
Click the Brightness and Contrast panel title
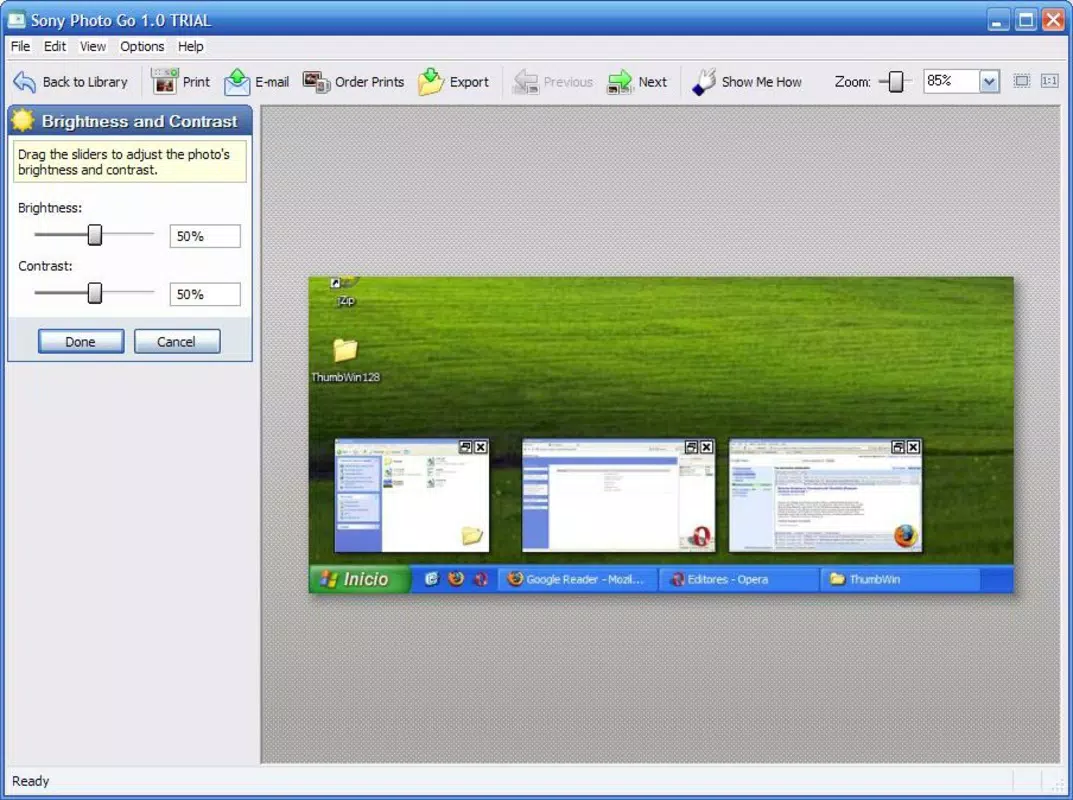point(140,121)
